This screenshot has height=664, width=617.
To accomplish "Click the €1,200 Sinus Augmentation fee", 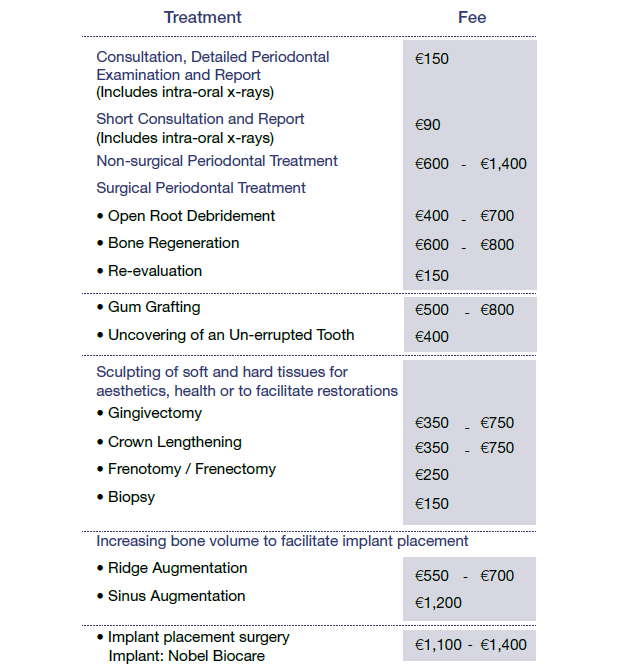I will [438, 603].
